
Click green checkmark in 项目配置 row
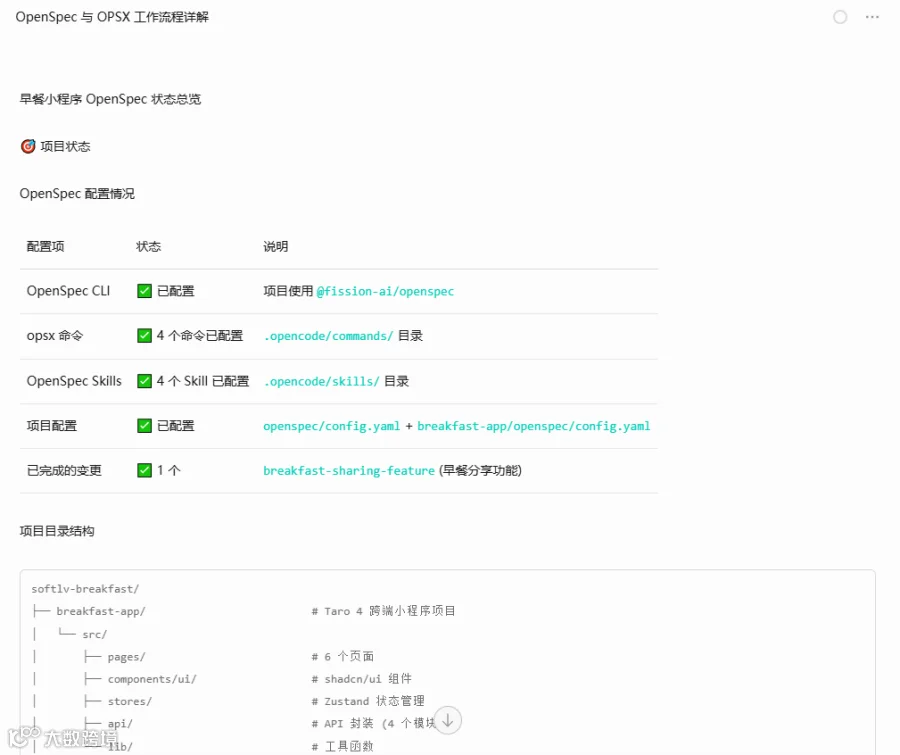(x=144, y=425)
